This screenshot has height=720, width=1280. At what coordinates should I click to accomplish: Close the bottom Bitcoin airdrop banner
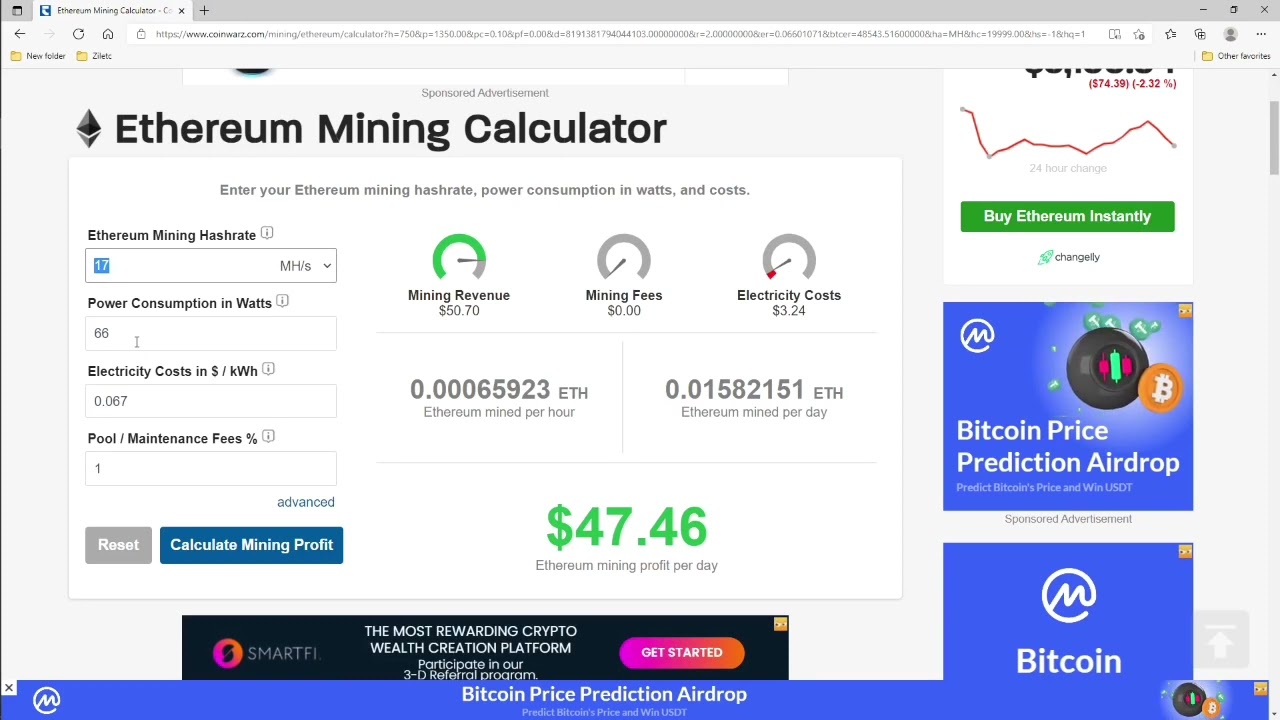(x=9, y=688)
